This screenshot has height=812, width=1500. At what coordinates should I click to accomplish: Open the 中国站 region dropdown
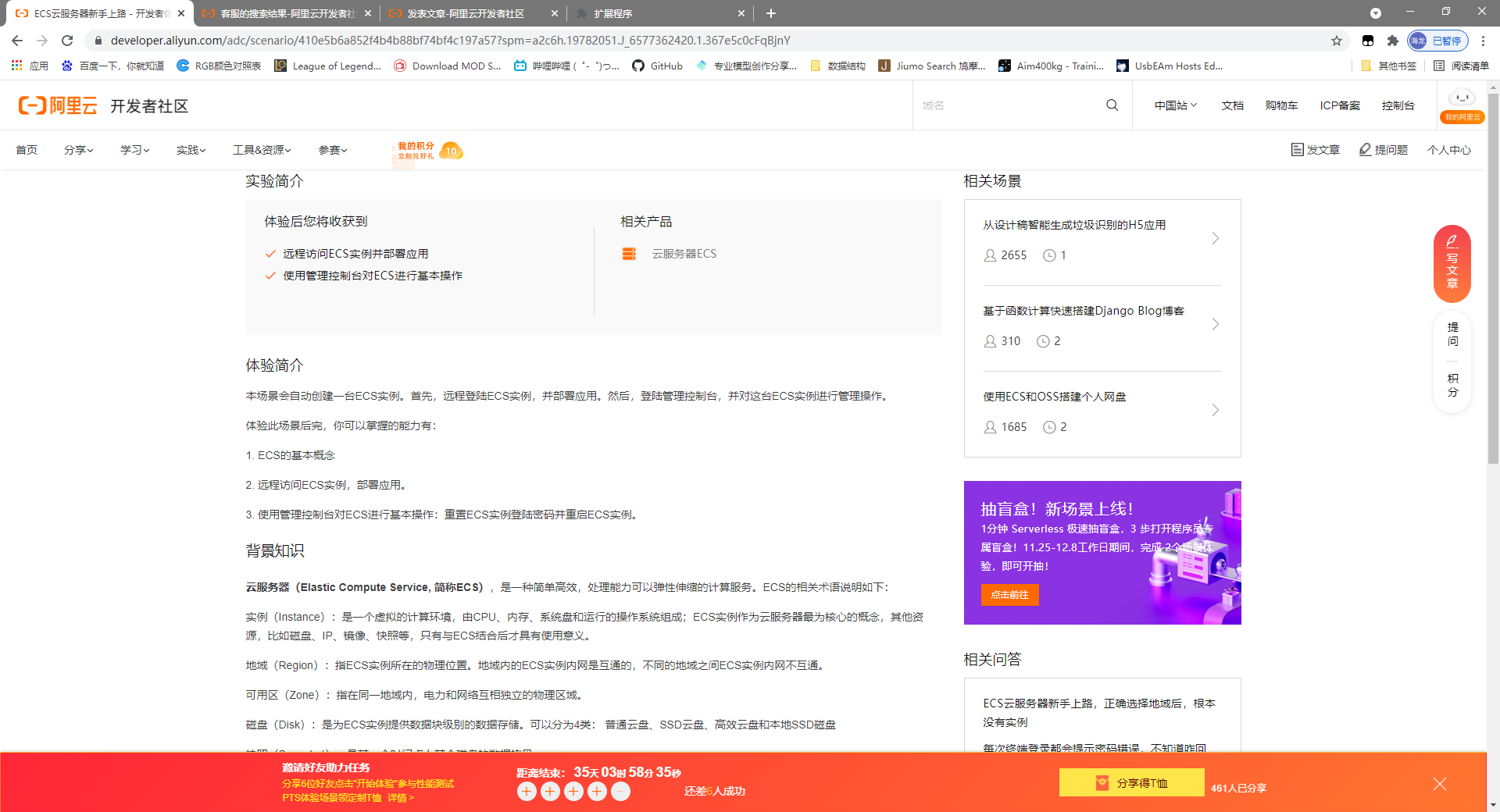point(1176,105)
